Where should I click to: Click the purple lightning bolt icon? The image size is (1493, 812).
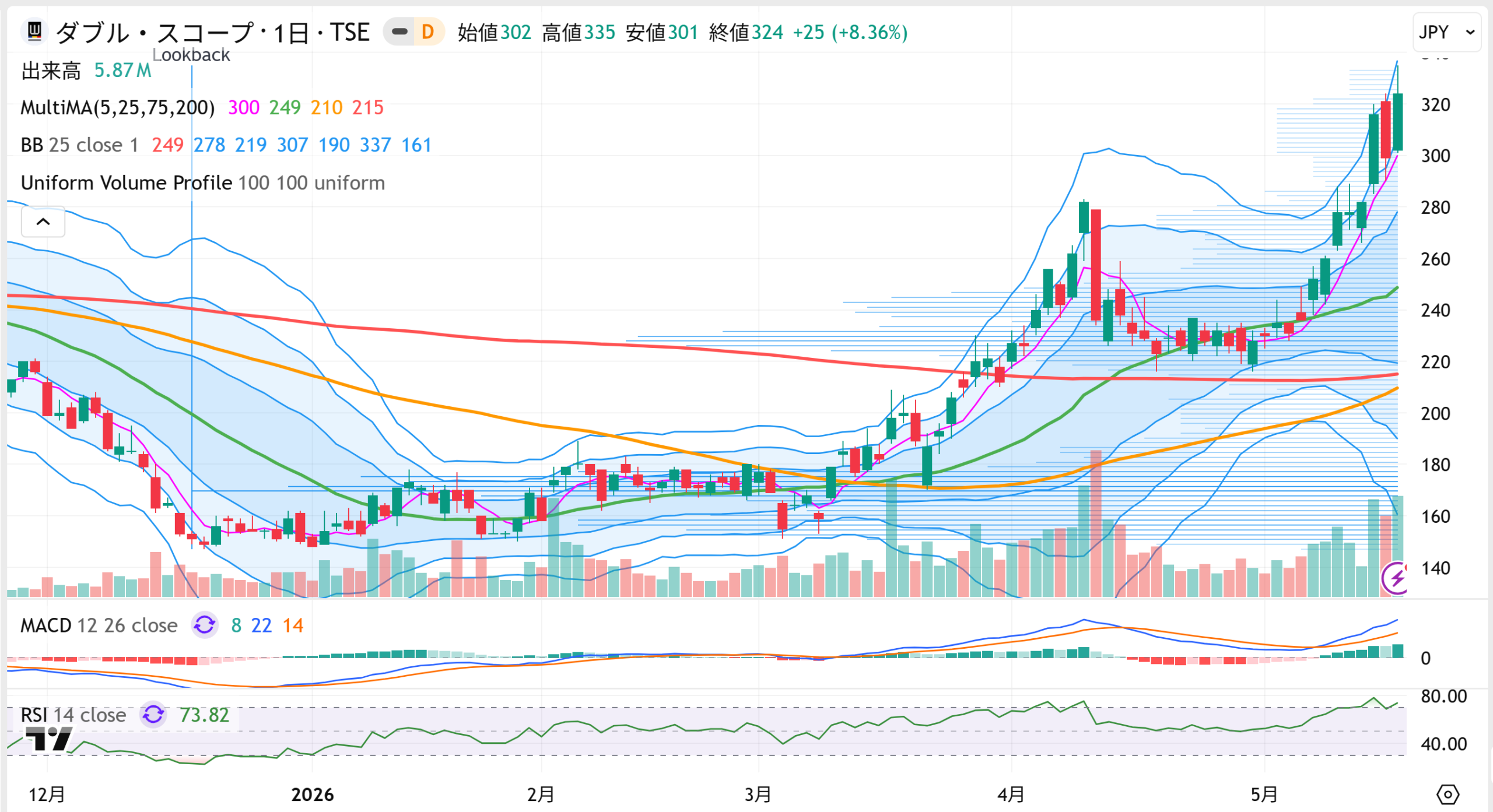tap(1394, 578)
